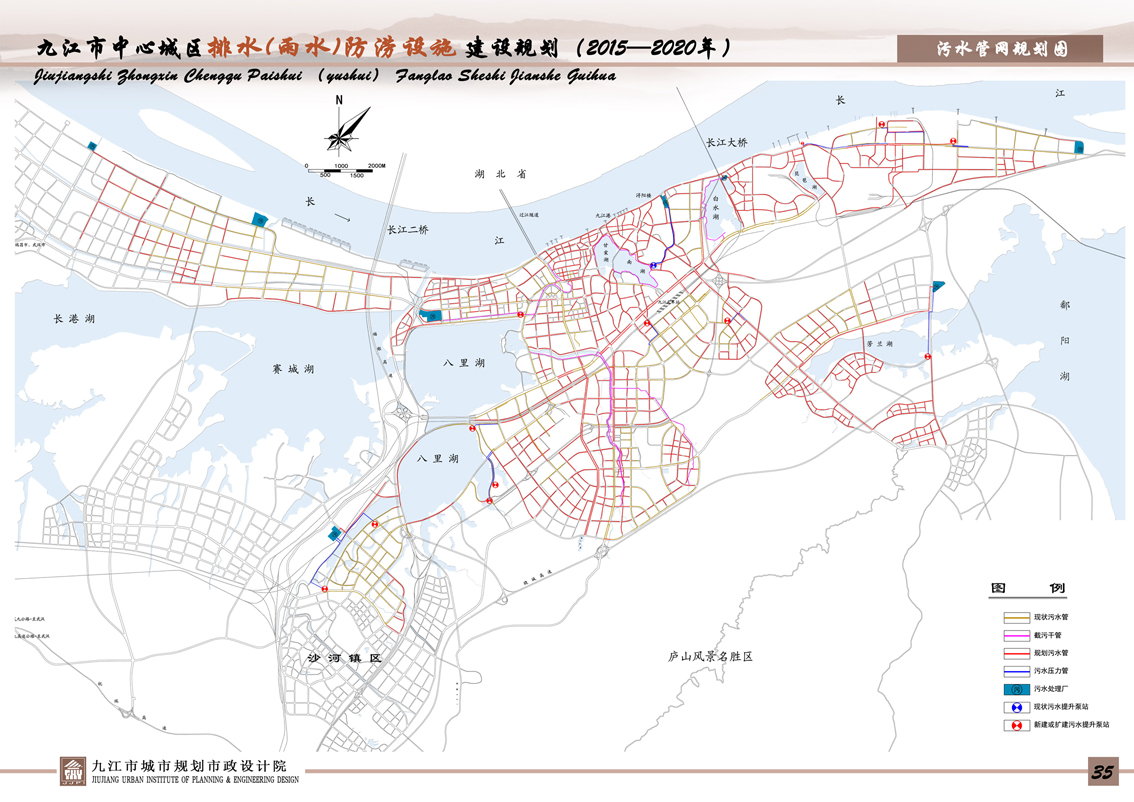
Task: Click the 长江二桥 bridge label
Action: (408, 230)
